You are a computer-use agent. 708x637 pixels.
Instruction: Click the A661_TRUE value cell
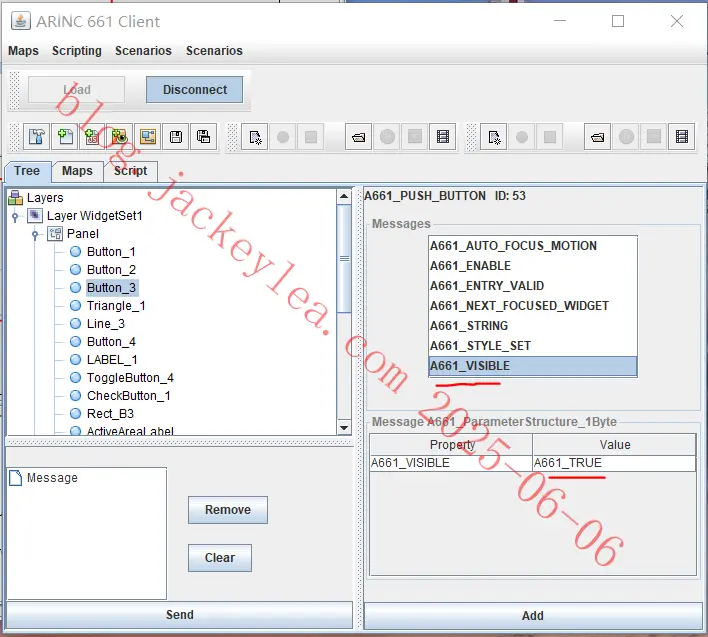[x=614, y=463]
